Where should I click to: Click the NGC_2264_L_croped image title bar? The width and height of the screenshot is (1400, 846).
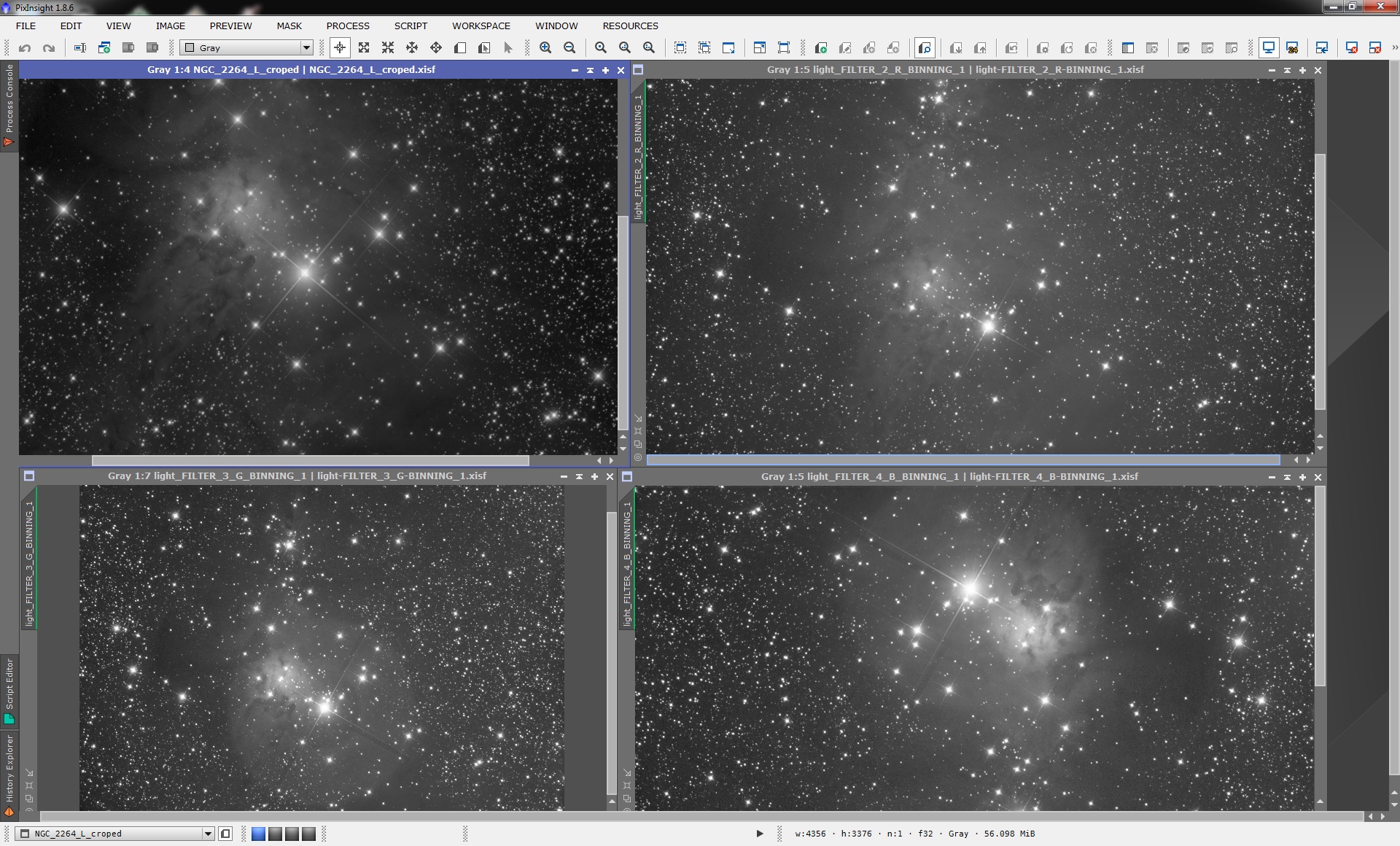tap(292, 70)
